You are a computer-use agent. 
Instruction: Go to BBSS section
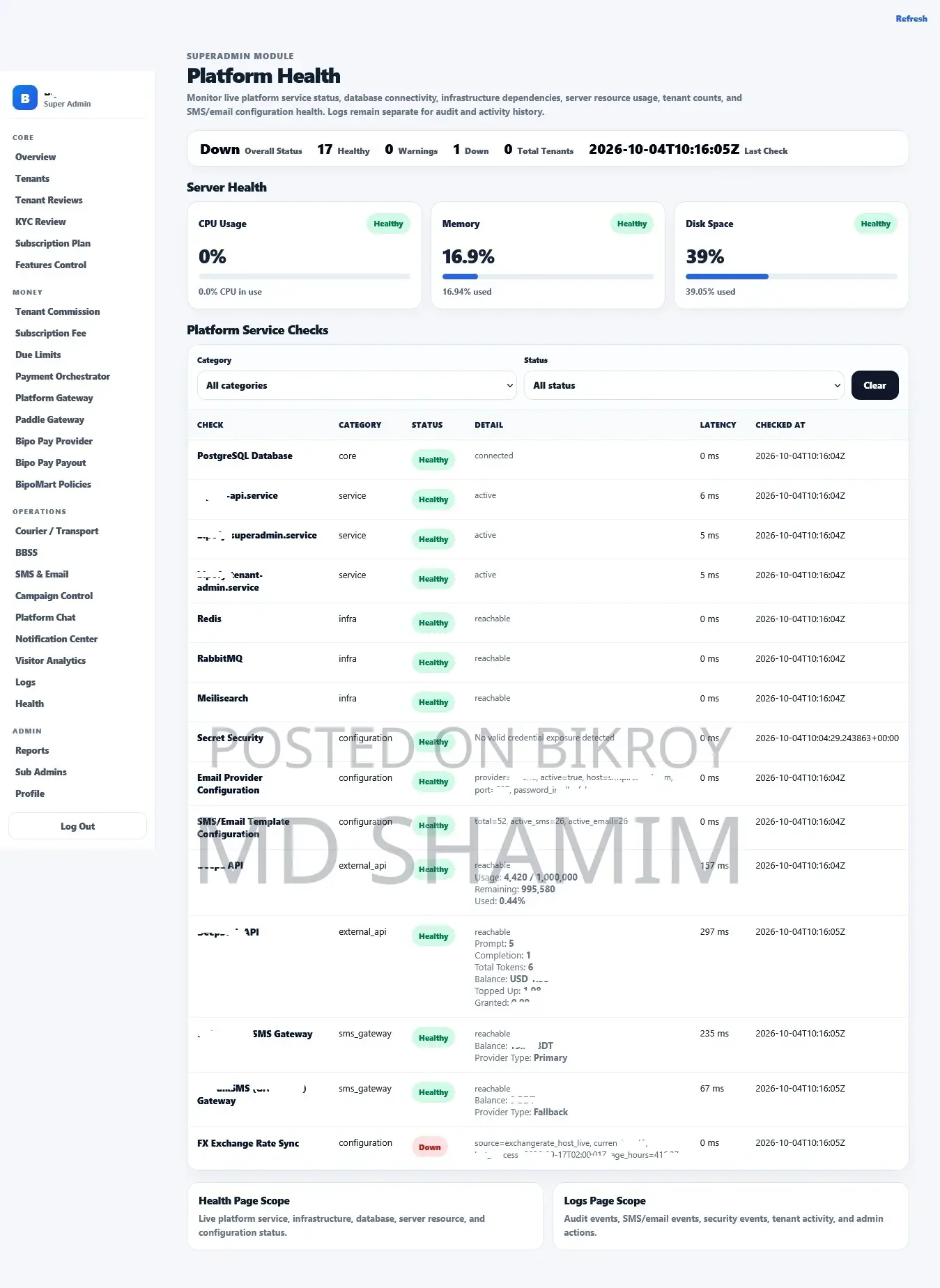pyautogui.click(x=26, y=553)
